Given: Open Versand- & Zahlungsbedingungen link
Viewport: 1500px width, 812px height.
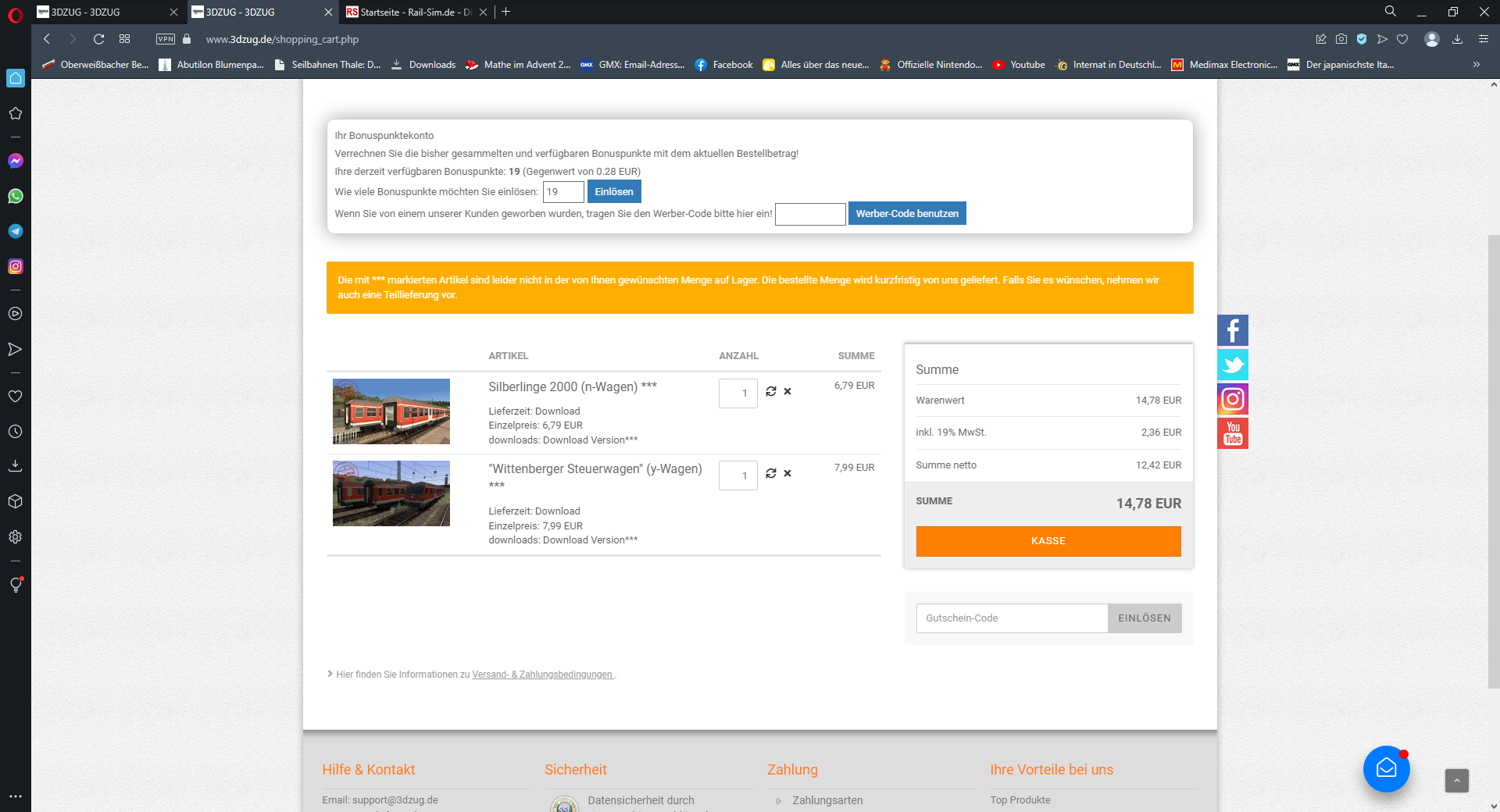Looking at the screenshot, I should (542, 675).
